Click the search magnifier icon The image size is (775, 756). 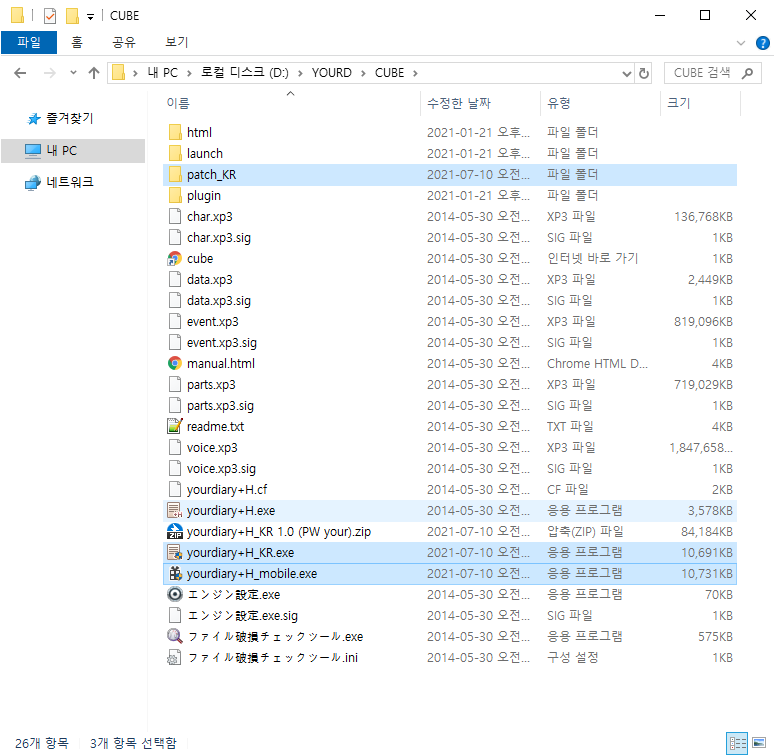coord(748,73)
